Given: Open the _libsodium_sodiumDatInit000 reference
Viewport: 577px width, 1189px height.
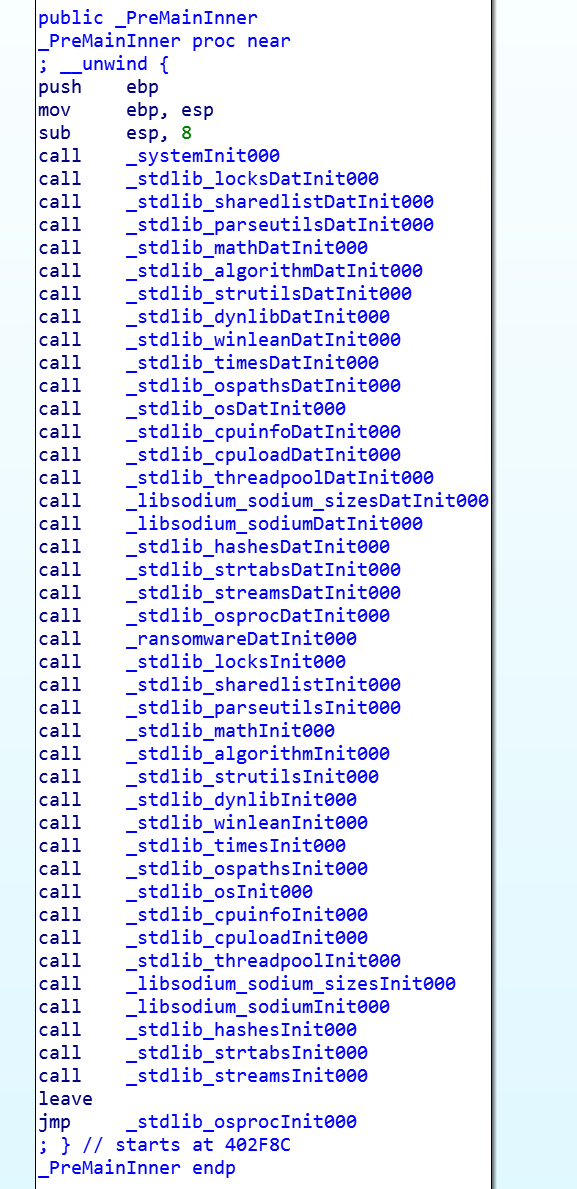Looking at the screenshot, I should [274, 524].
